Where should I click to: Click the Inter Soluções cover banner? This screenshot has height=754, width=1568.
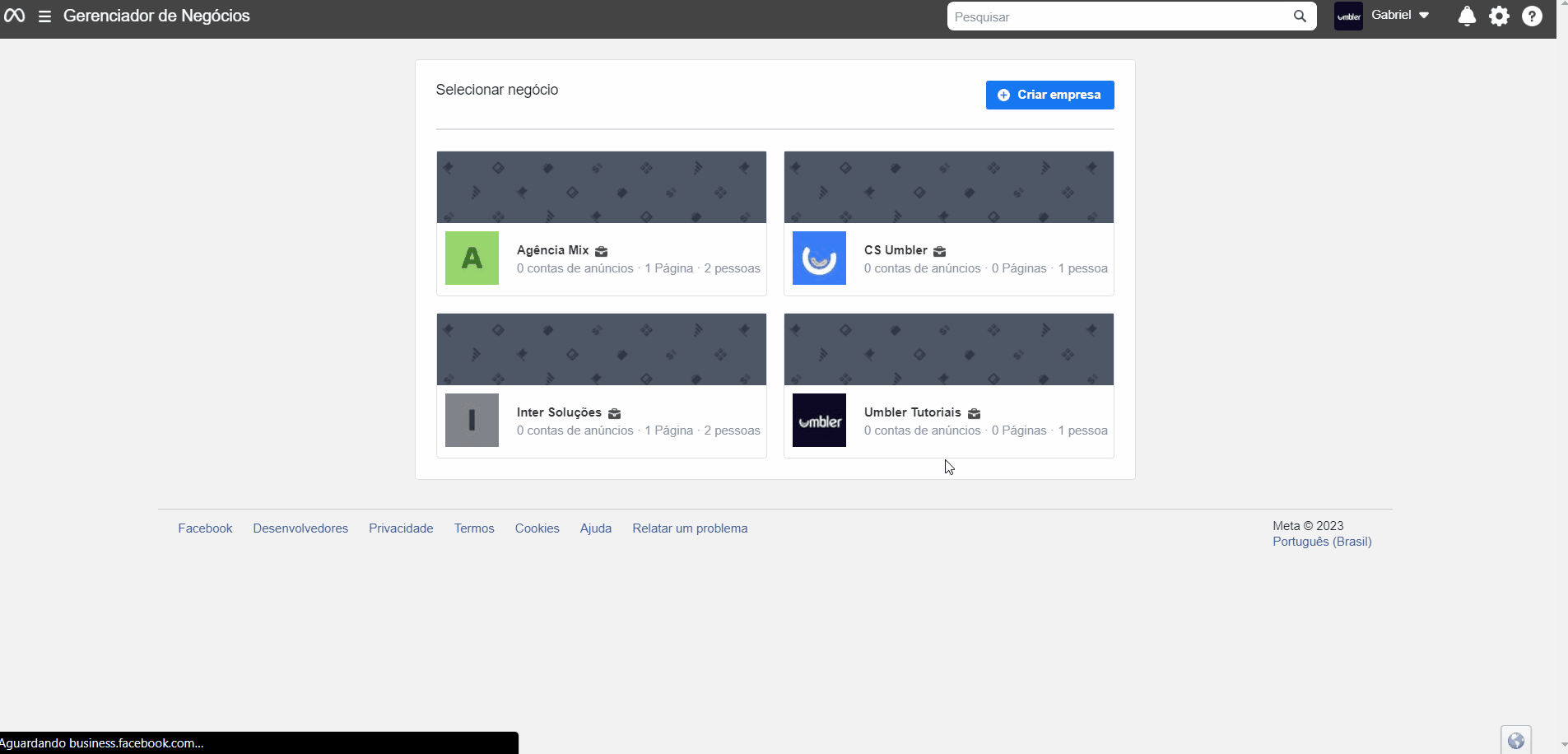pyautogui.click(x=602, y=349)
